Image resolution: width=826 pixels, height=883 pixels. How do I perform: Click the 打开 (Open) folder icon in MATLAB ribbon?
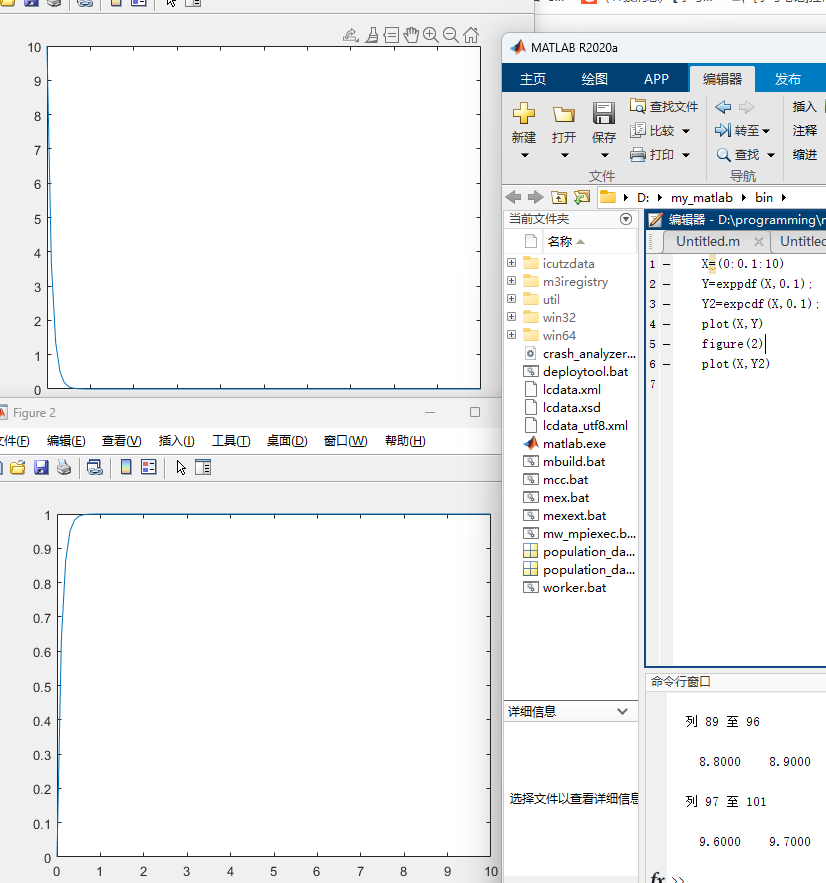pos(564,114)
